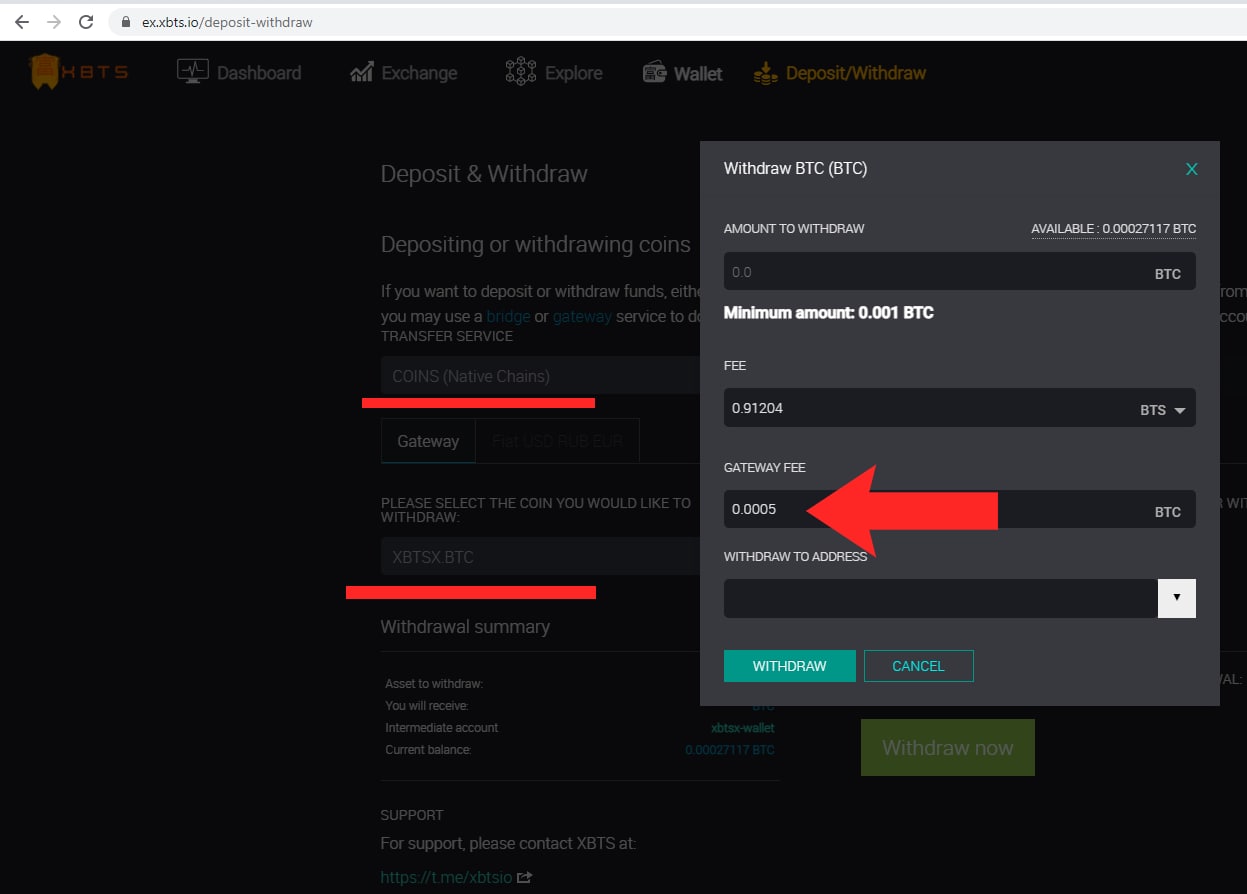Open the Dashboard menu item
The width and height of the screenshot is (1247, 894).
(x=239, y=72)
